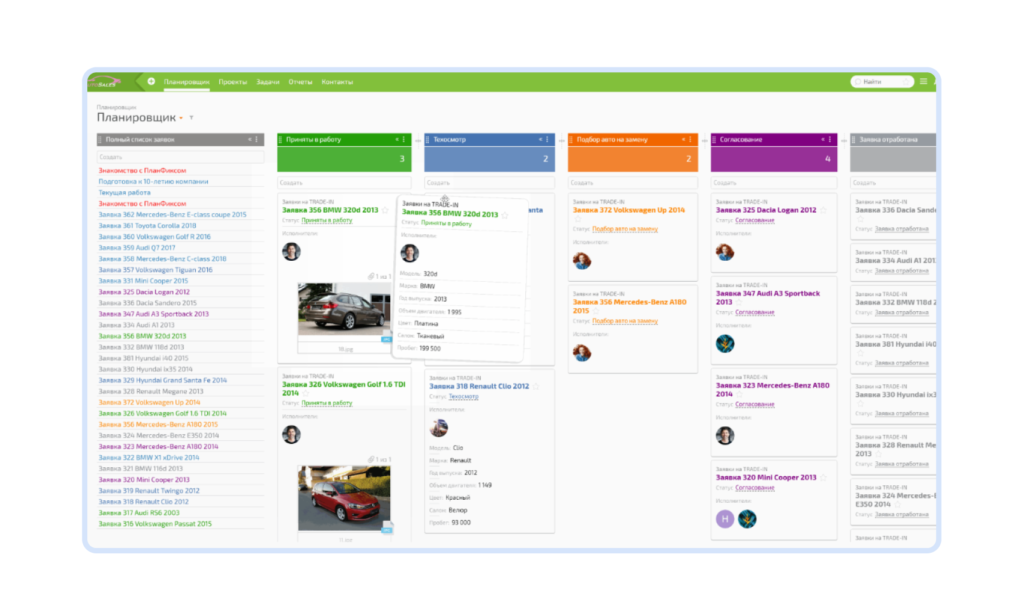The height and width of the screenshot is (616, 1024).
Task: Click the Planfix logo in the top-left corner
Action: [106, 82]
